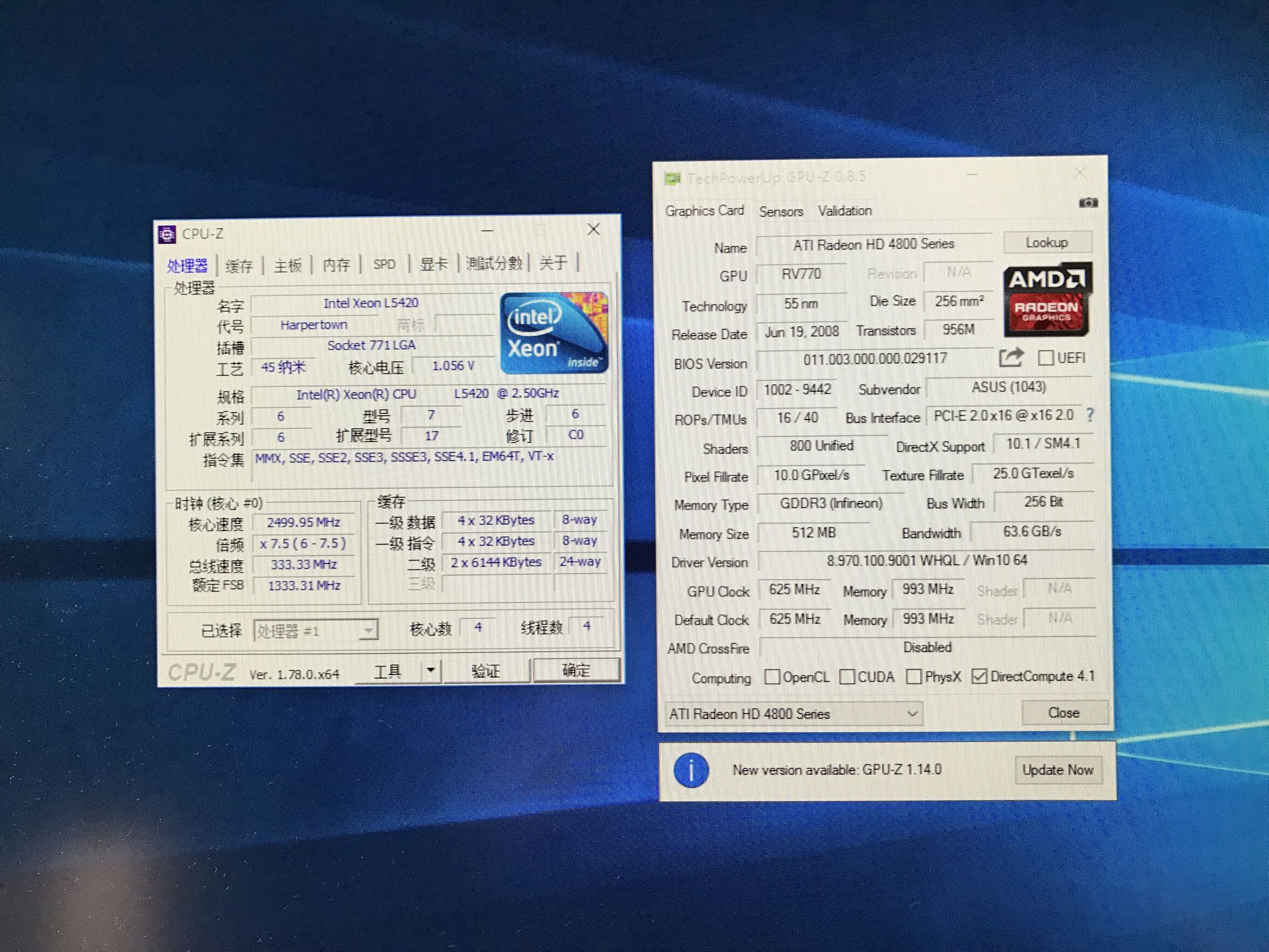1269x952 pixels.
Task: Open the 工具 dropdown arrow in CPU-Z
Action: point(432,669)
